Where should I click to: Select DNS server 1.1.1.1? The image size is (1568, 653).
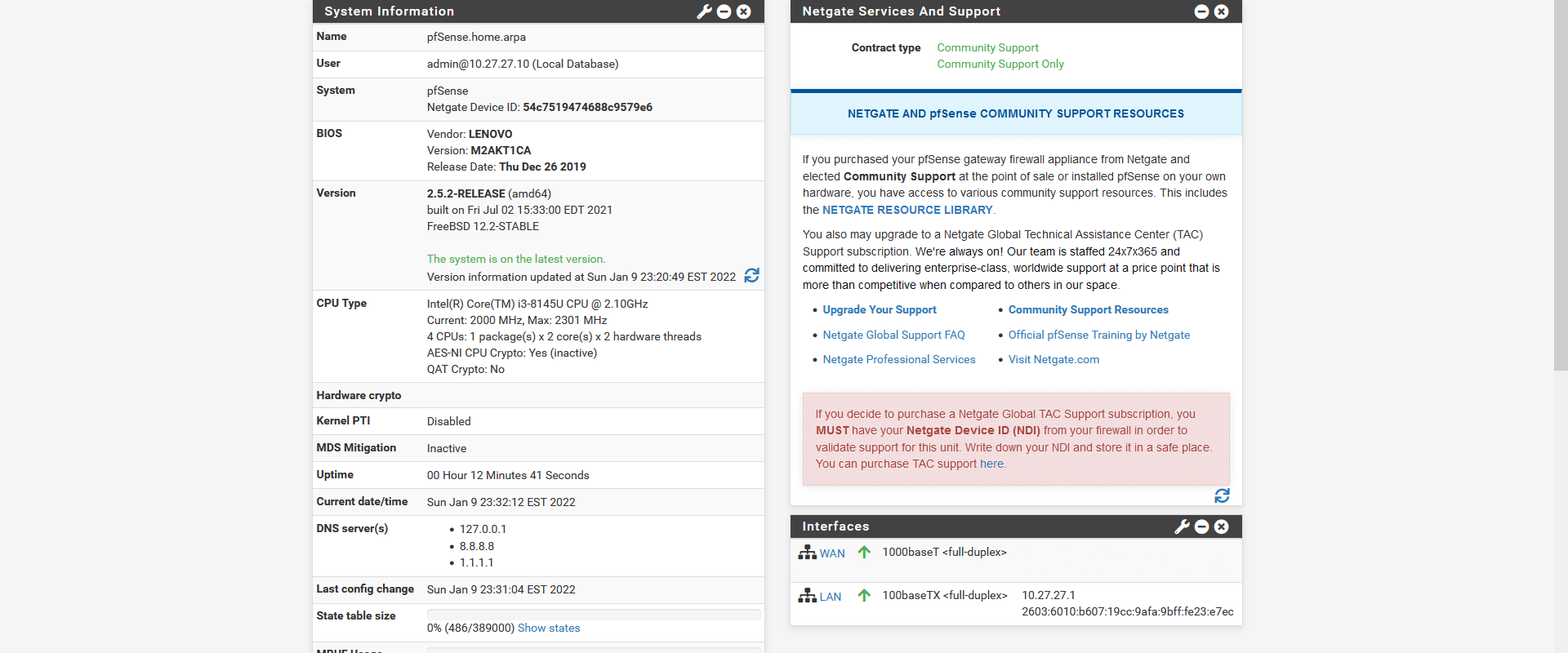click(477, 562)
